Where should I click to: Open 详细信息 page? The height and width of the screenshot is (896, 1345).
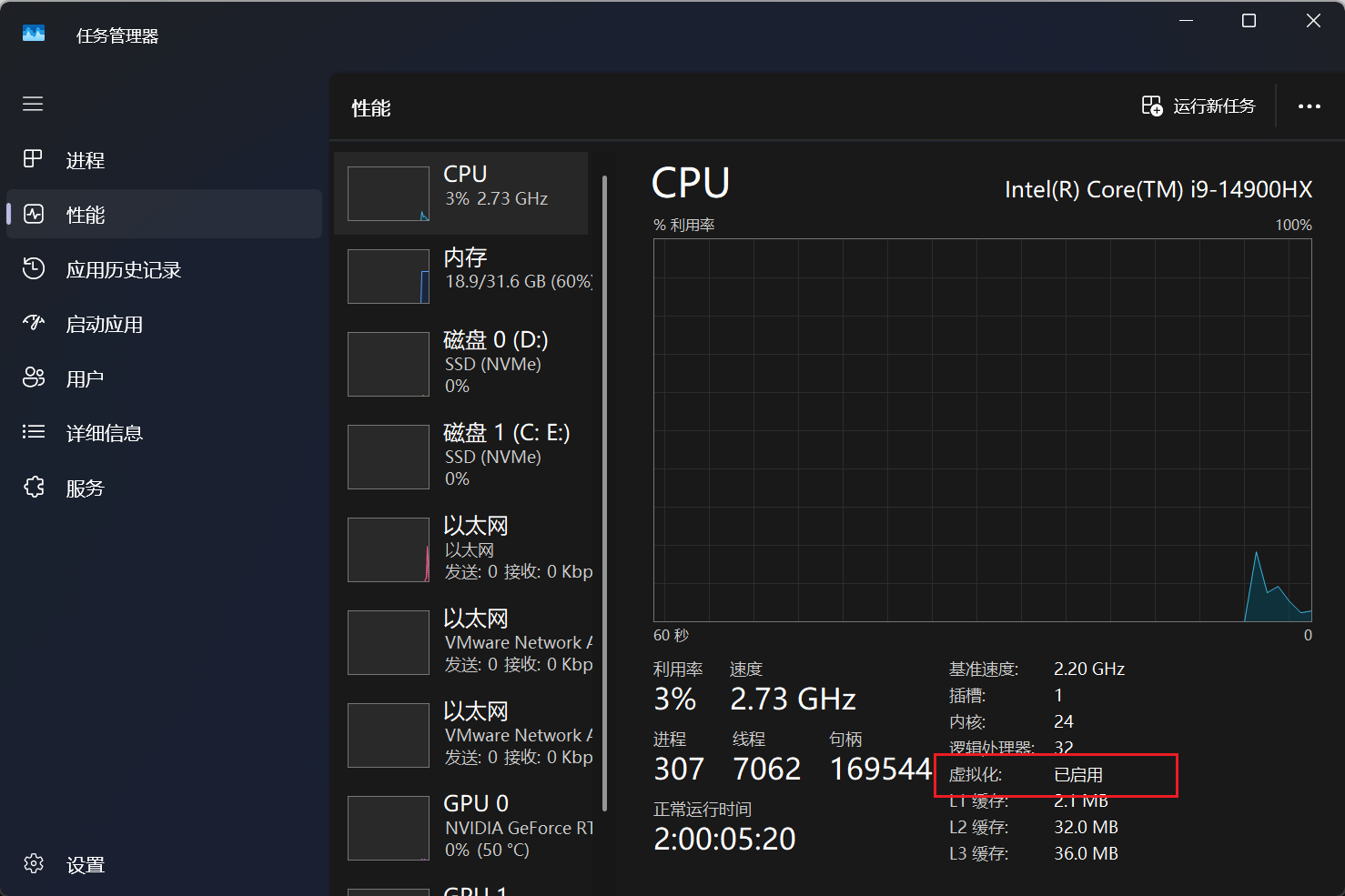pos(164,432)
